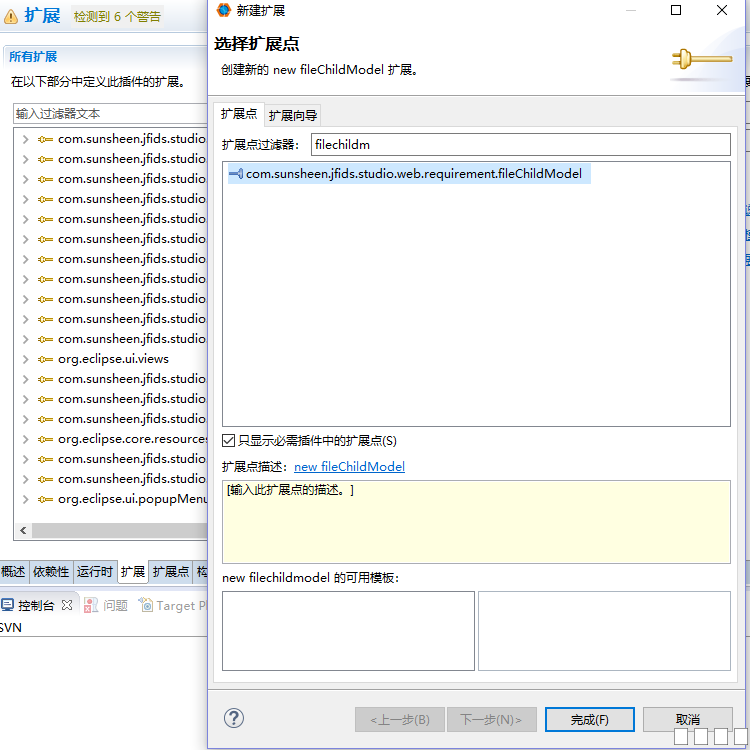Image resolution: width=750 pixels, height=750 pixels.
Task: Click the 取消 button
Action: [688, 719]
